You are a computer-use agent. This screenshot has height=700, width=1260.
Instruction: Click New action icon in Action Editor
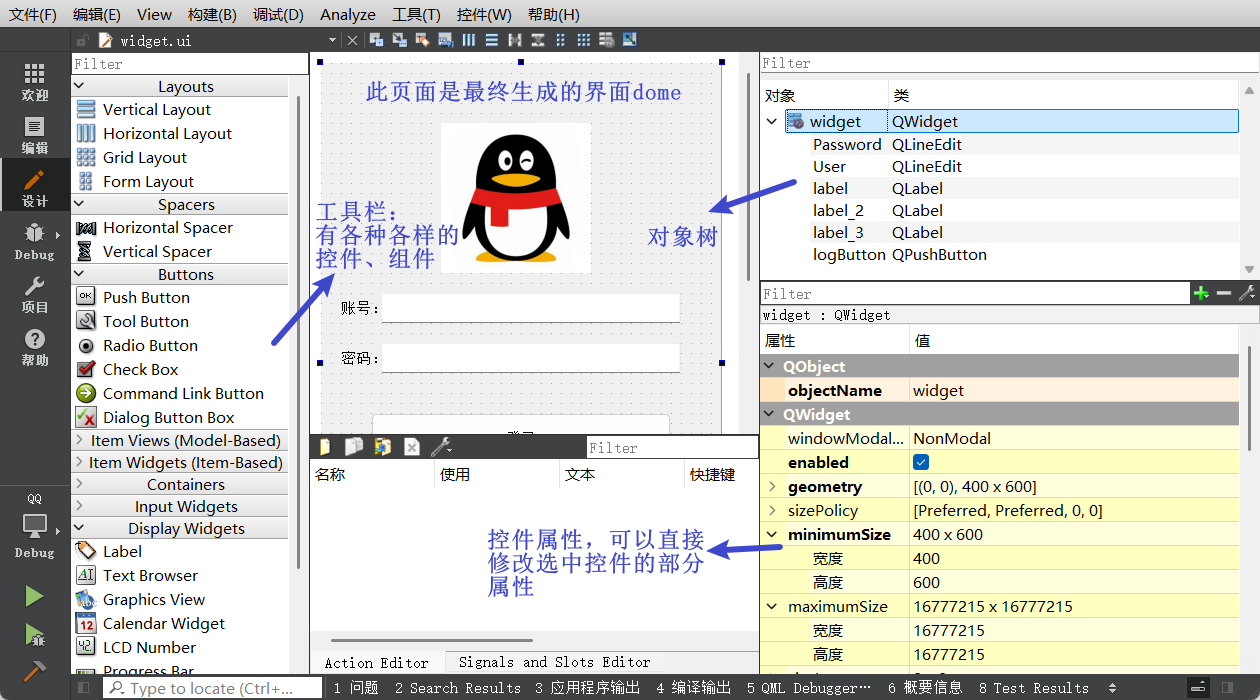click(x=325, y=447)
